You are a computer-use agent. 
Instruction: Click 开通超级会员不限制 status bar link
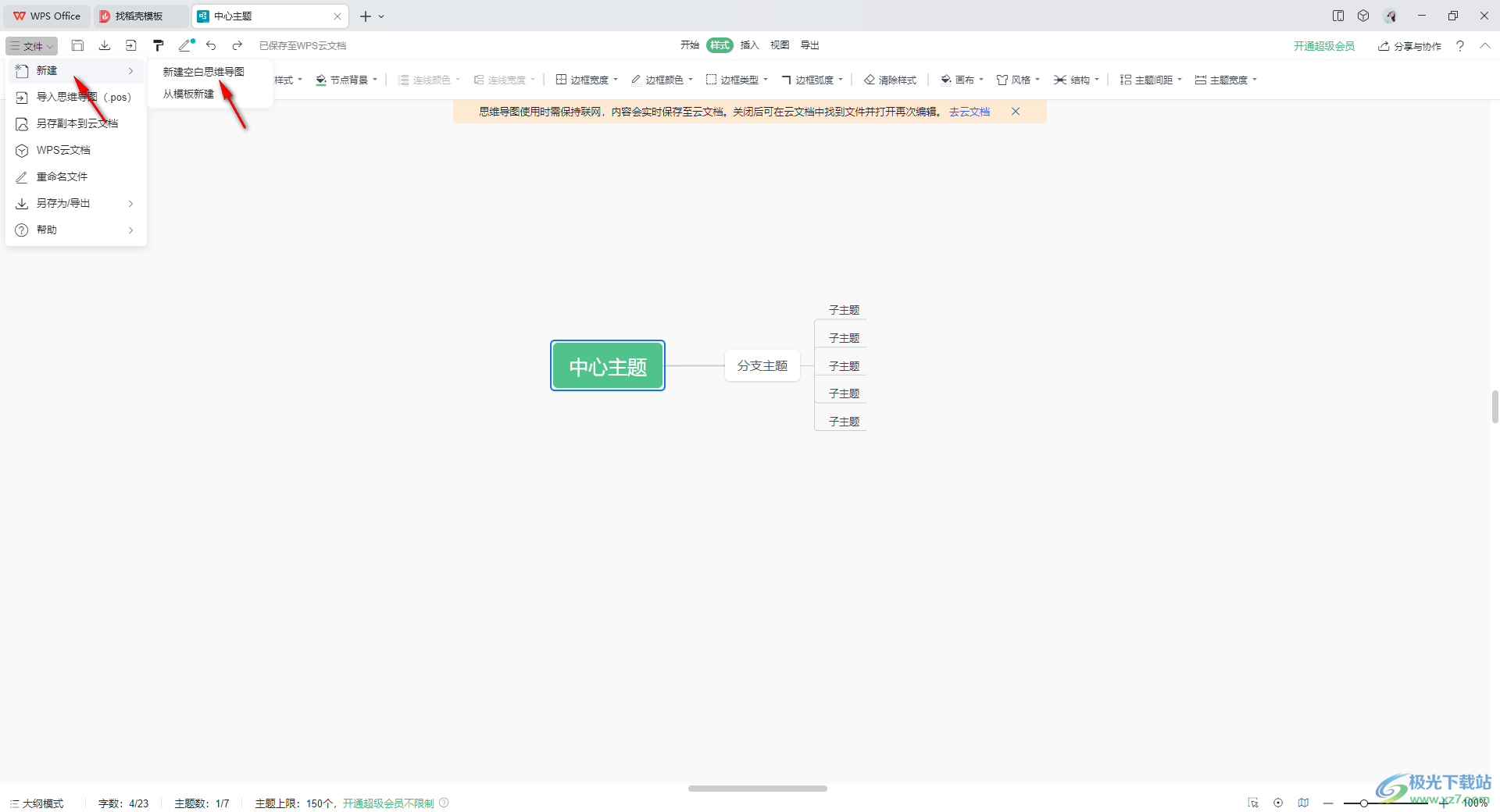388,803
